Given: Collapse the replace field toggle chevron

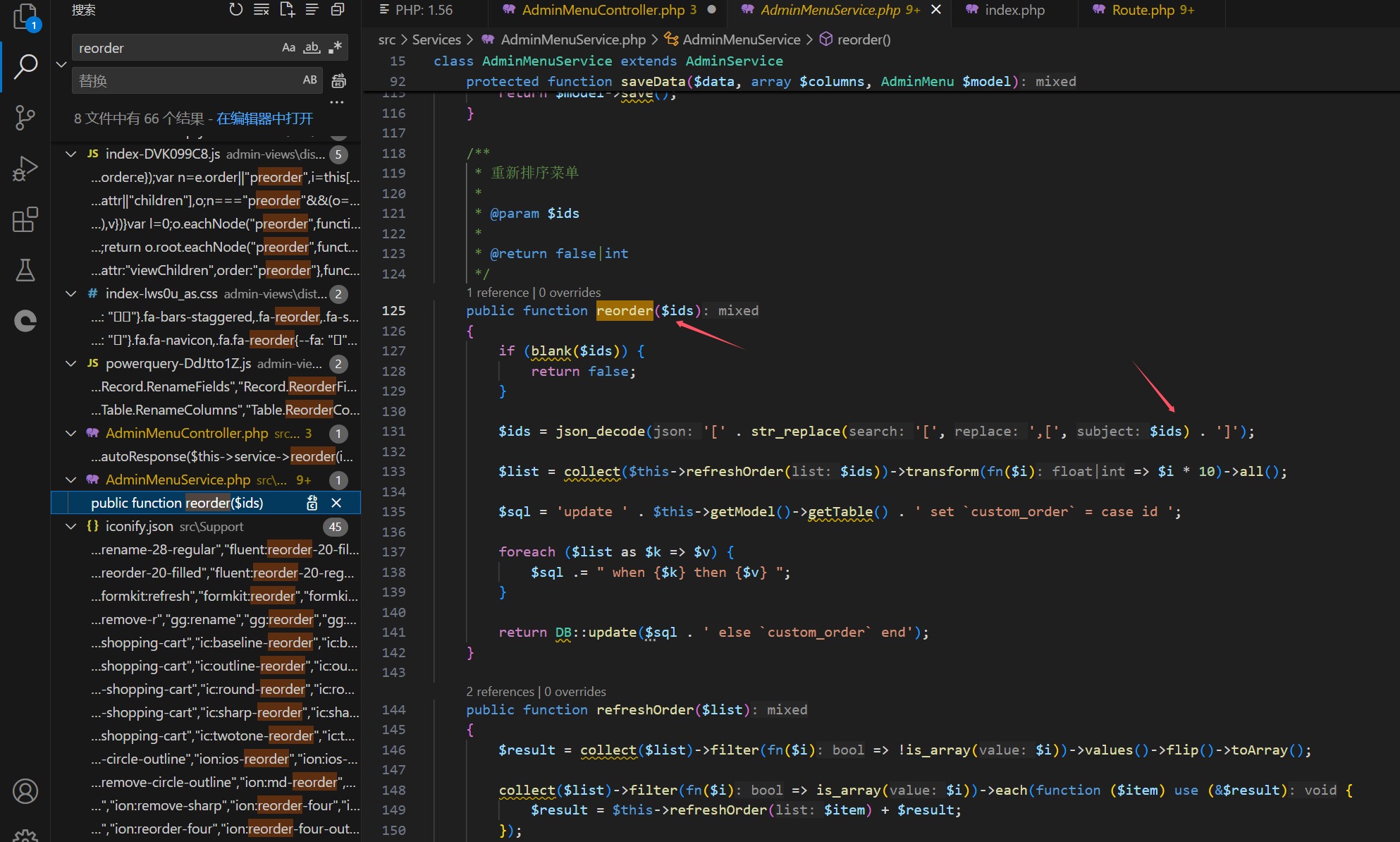Looking at the screenshot, I should coord(61,64).
